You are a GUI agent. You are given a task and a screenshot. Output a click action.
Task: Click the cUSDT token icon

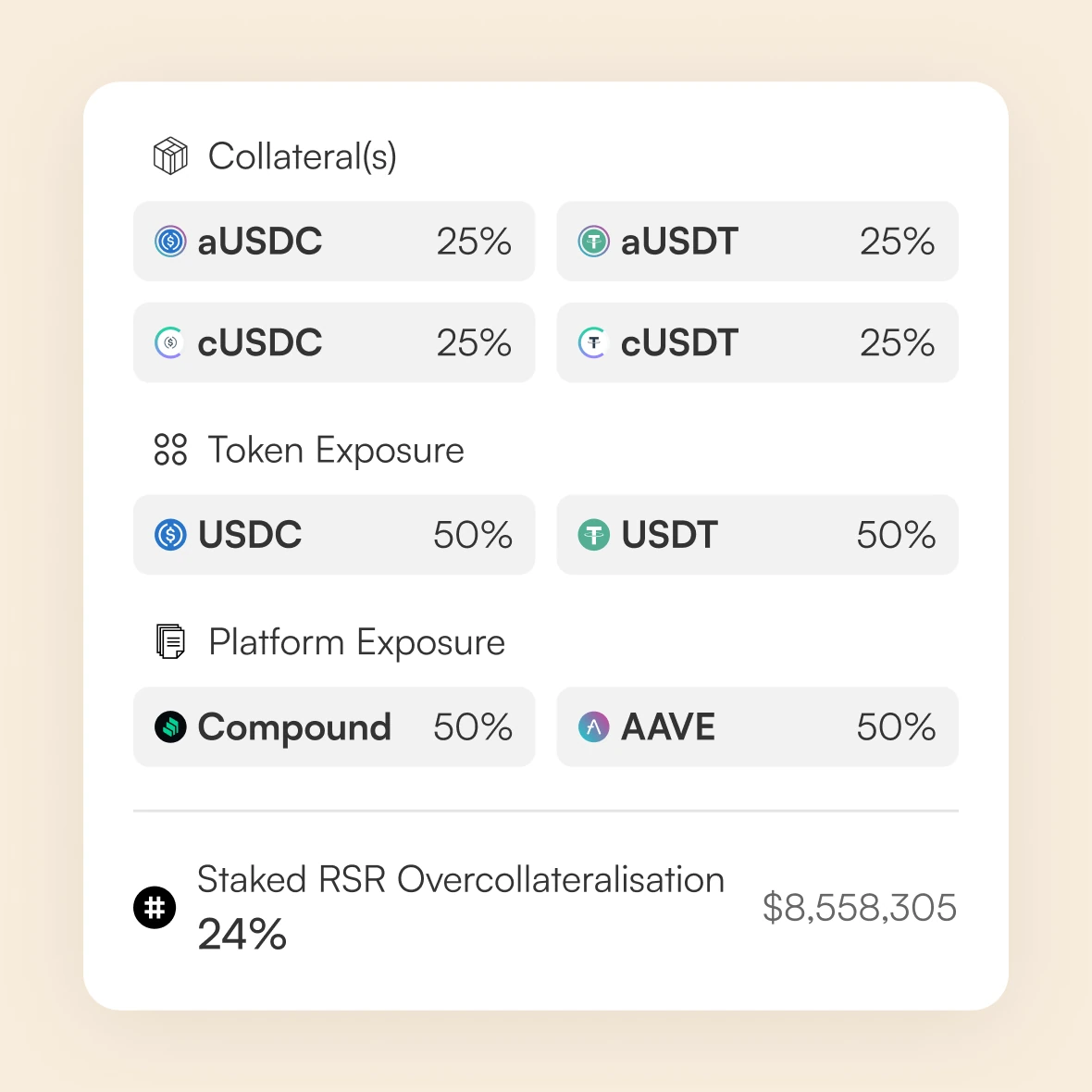tap(593, 342)
